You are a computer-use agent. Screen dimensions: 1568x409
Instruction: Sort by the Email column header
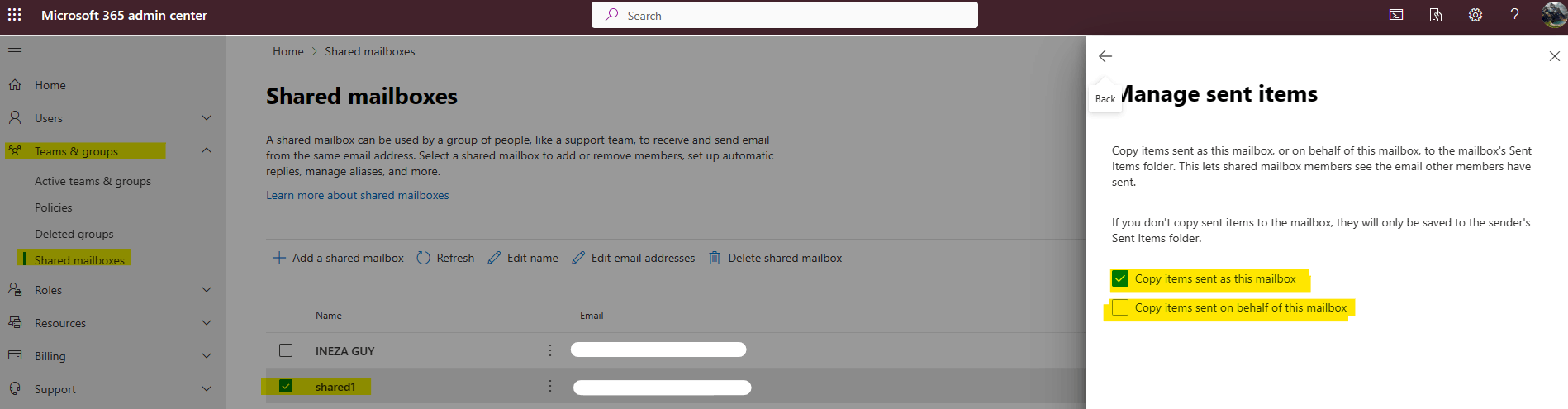[x=592, y=316]
